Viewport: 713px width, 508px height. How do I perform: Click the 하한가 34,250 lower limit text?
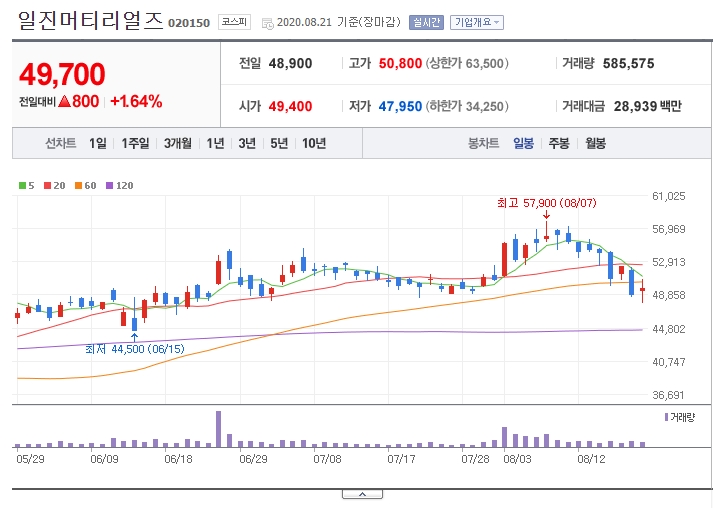(x=467, y=106)
